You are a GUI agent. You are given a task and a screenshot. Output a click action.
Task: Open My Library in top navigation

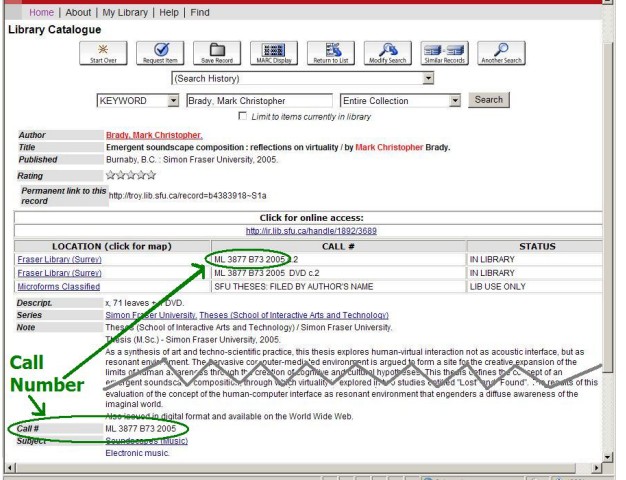coord(126,12)
